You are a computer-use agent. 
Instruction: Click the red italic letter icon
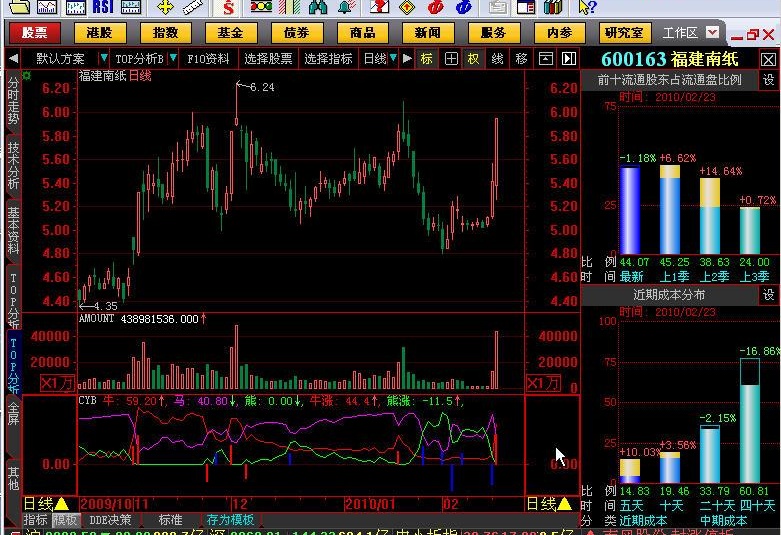click(435, 6)
